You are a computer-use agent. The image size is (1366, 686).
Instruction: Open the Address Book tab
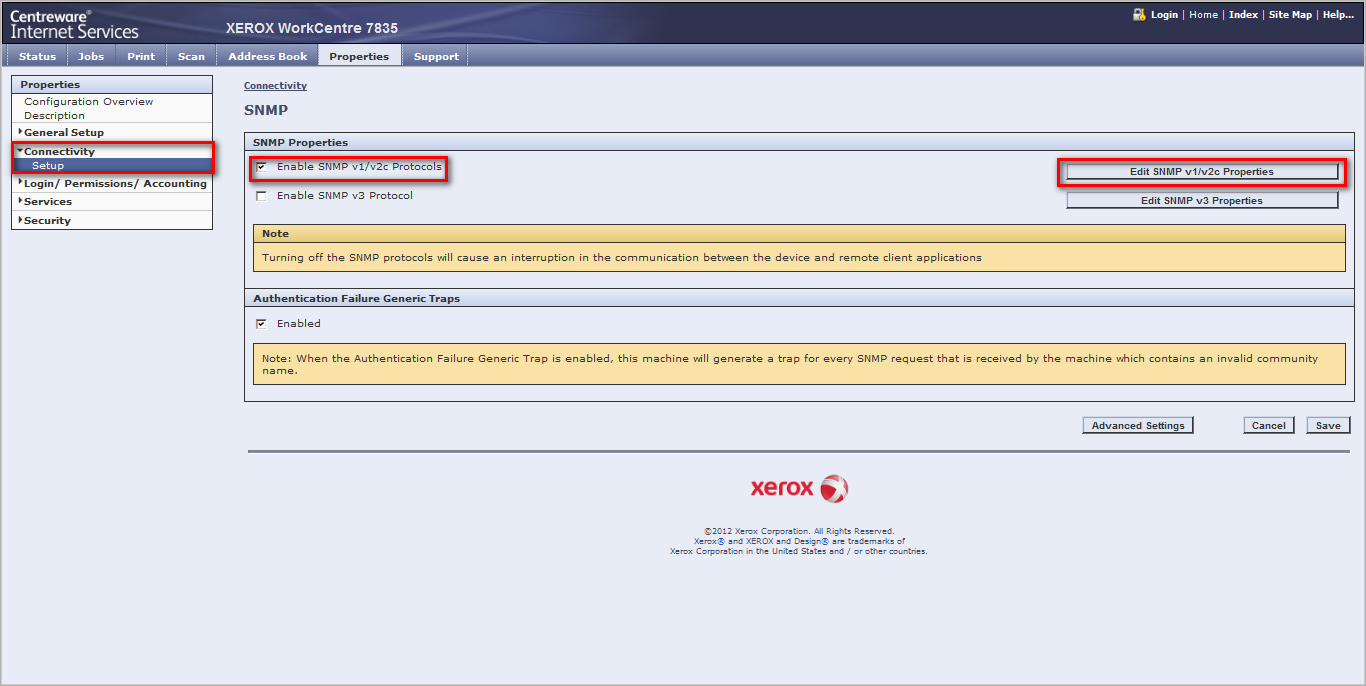pos(267,56)
